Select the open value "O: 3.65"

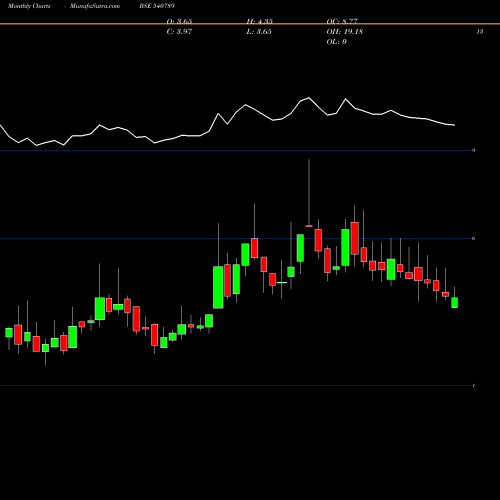[x=179, y=21]
